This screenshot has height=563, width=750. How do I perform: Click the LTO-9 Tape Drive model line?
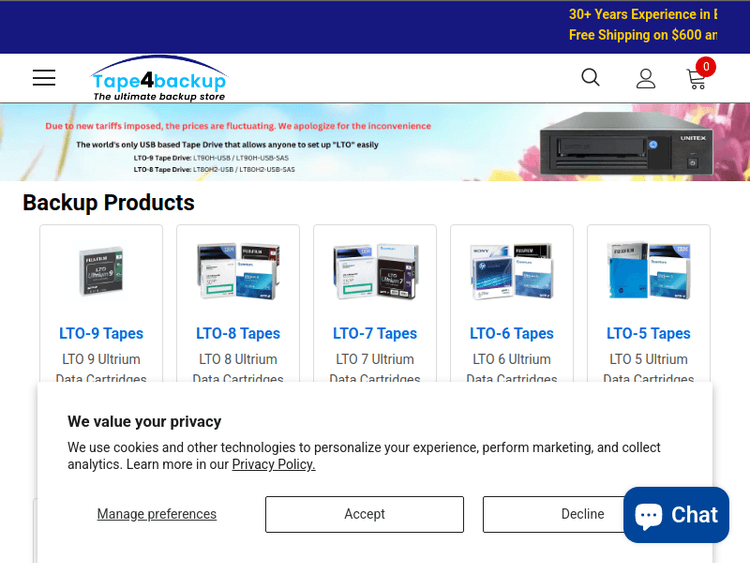211,158
